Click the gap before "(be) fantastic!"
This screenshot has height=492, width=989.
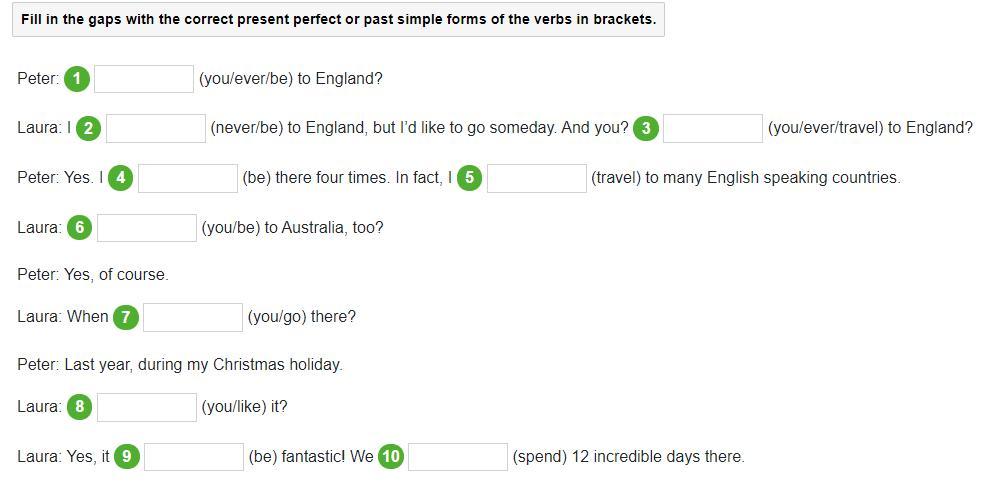[194, 457]
